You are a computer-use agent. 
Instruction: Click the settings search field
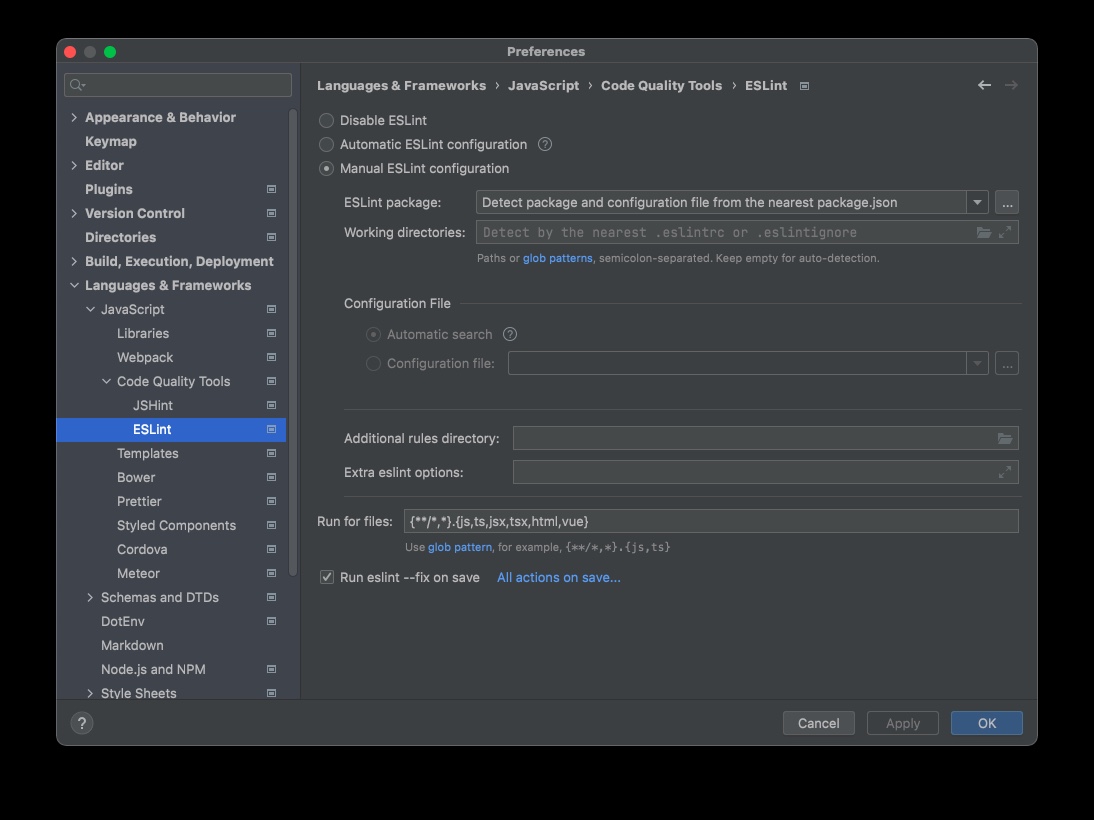pos(178,86)
